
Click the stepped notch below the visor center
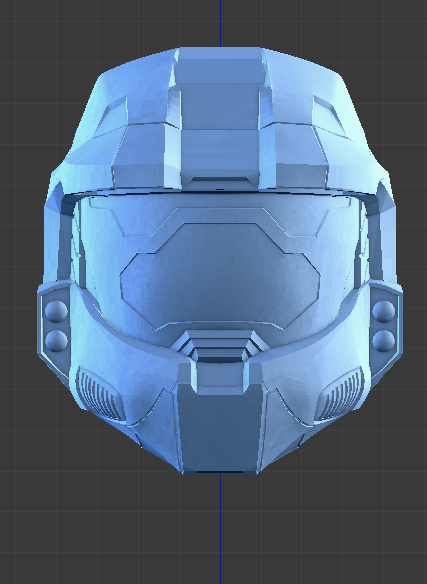[220, 346]
